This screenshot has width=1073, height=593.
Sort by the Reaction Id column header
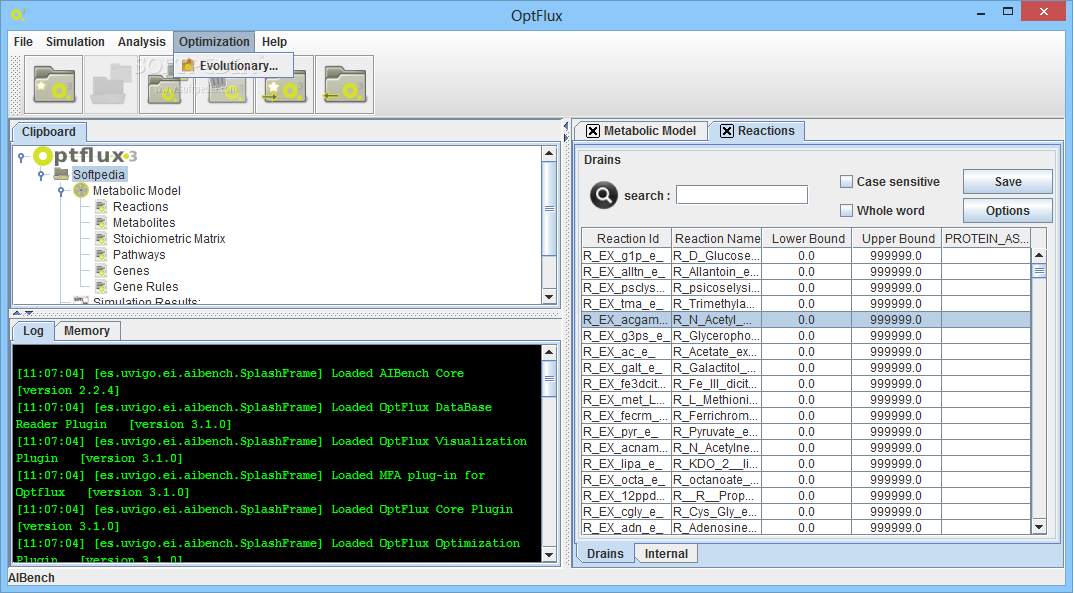[627, 238]
